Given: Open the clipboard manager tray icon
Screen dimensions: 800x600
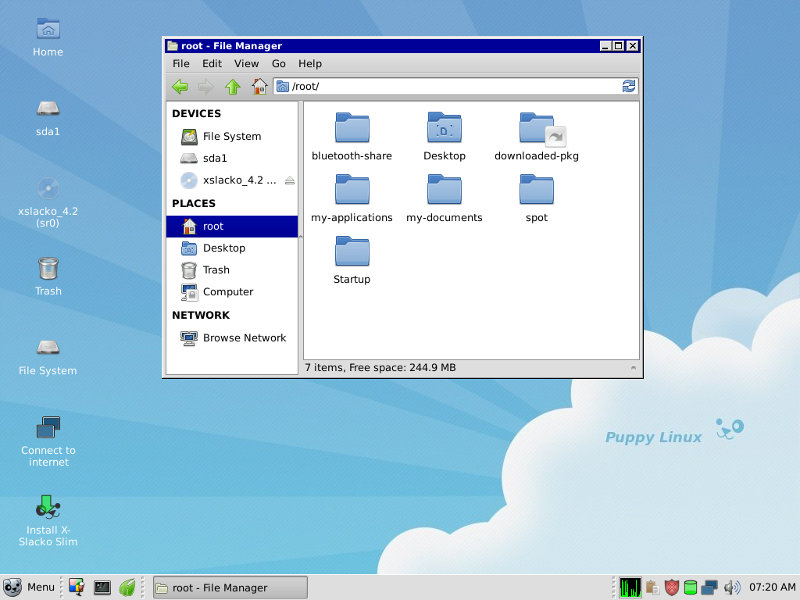Looking at the screenshot, I should (652, 588).
